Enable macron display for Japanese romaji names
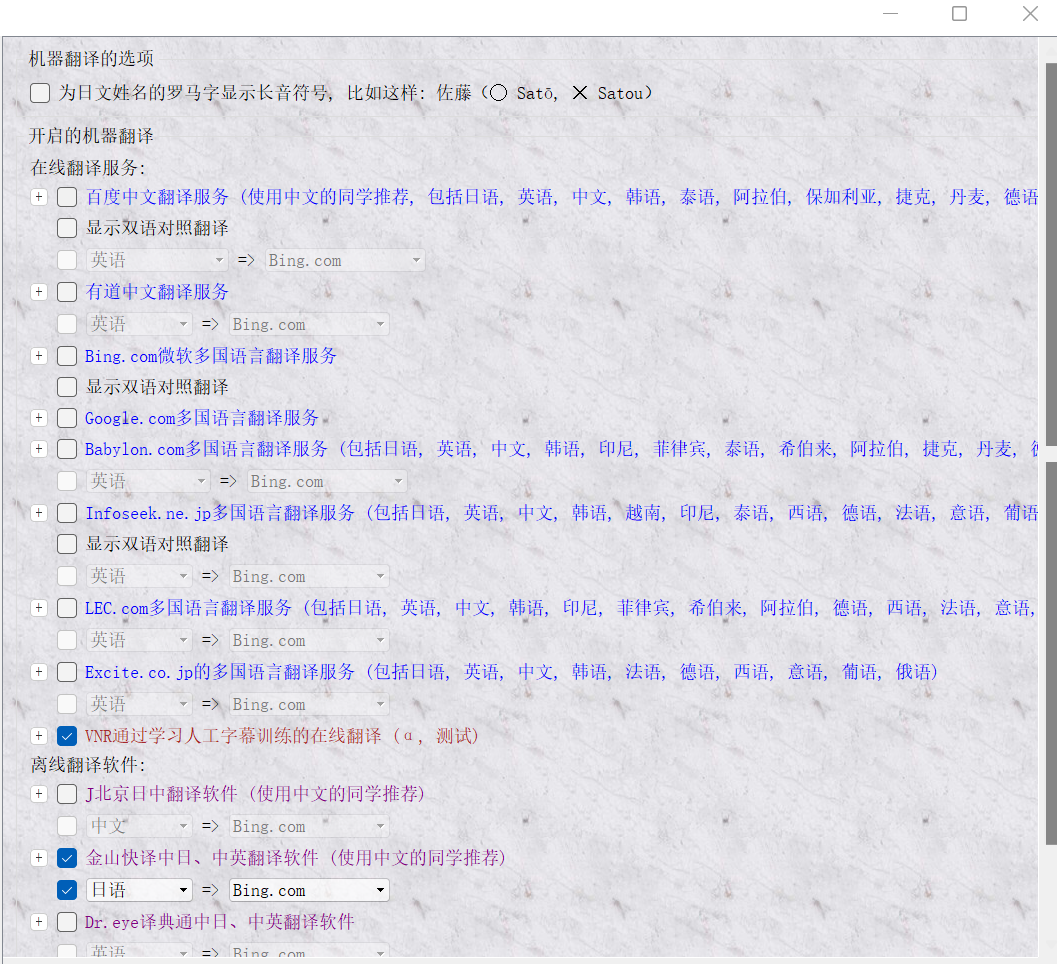 pos(40,93)
